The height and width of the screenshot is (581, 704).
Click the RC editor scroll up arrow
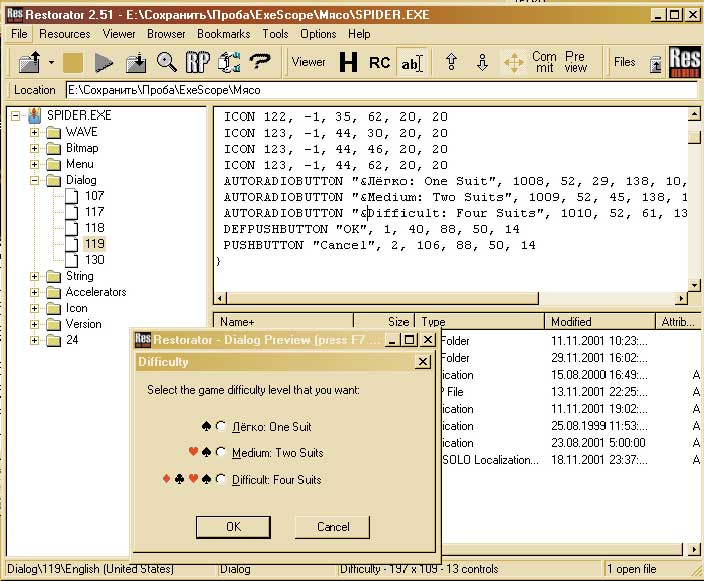click(694, 114)
